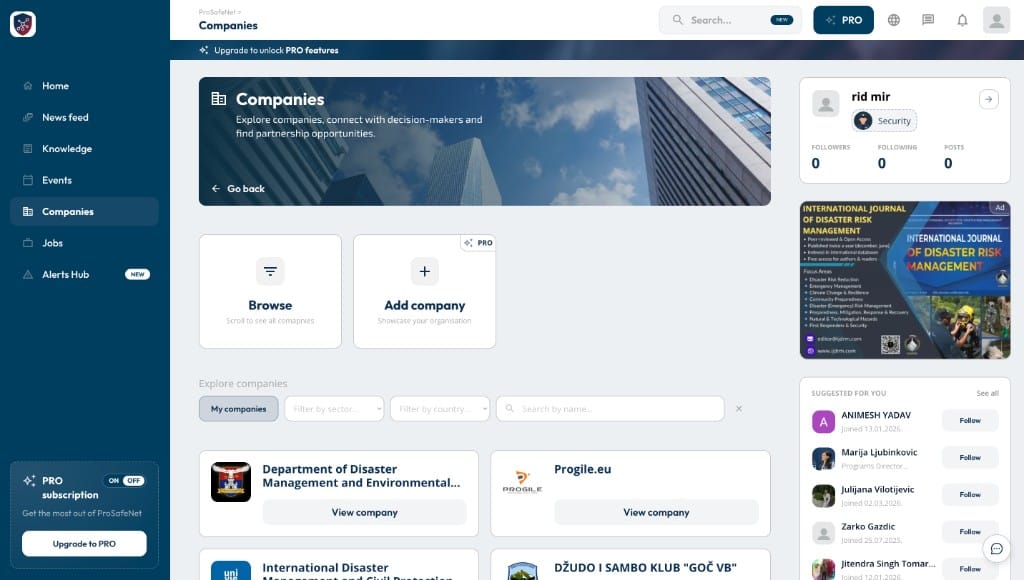Click the search magnifier icon in header

coord(677,20)
